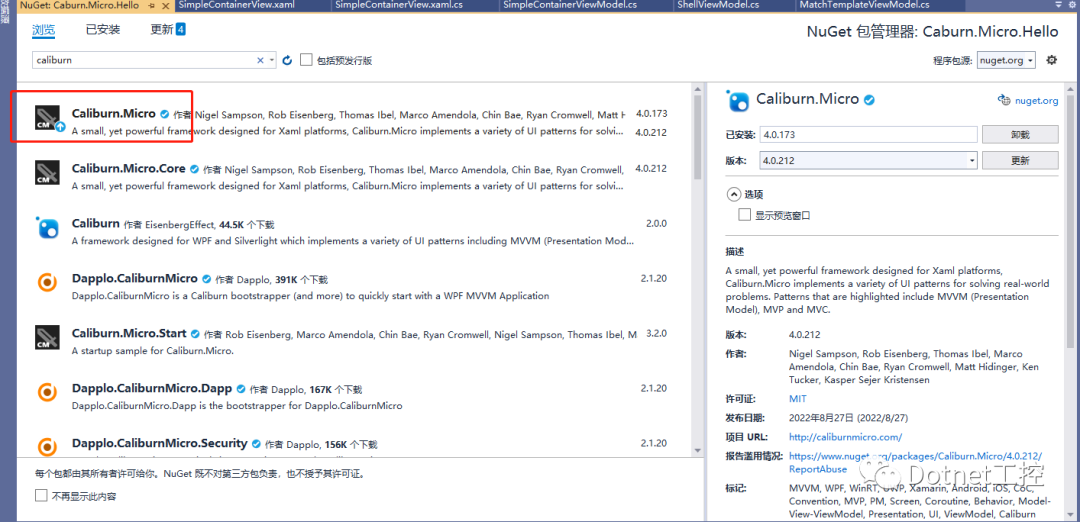This screenshot has width=1080, height=522.
Task: Select Dapplo.CaliburnMicro.Dapp package title
Action: click(x=152, y=388)
